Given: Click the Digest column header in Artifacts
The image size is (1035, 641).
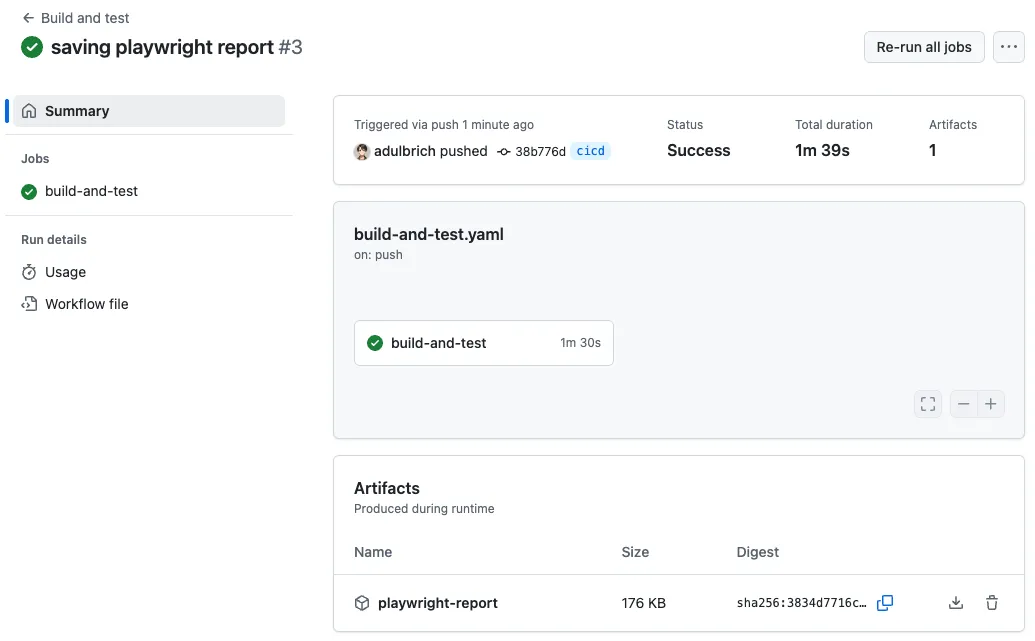Looking at the screenshot, I should click(x=757, y=553).
